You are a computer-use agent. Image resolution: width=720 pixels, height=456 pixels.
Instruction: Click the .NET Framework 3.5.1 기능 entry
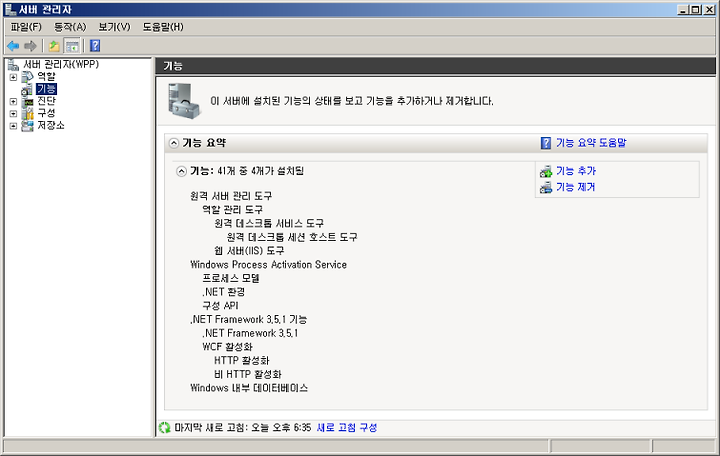(x=249, y=320)
